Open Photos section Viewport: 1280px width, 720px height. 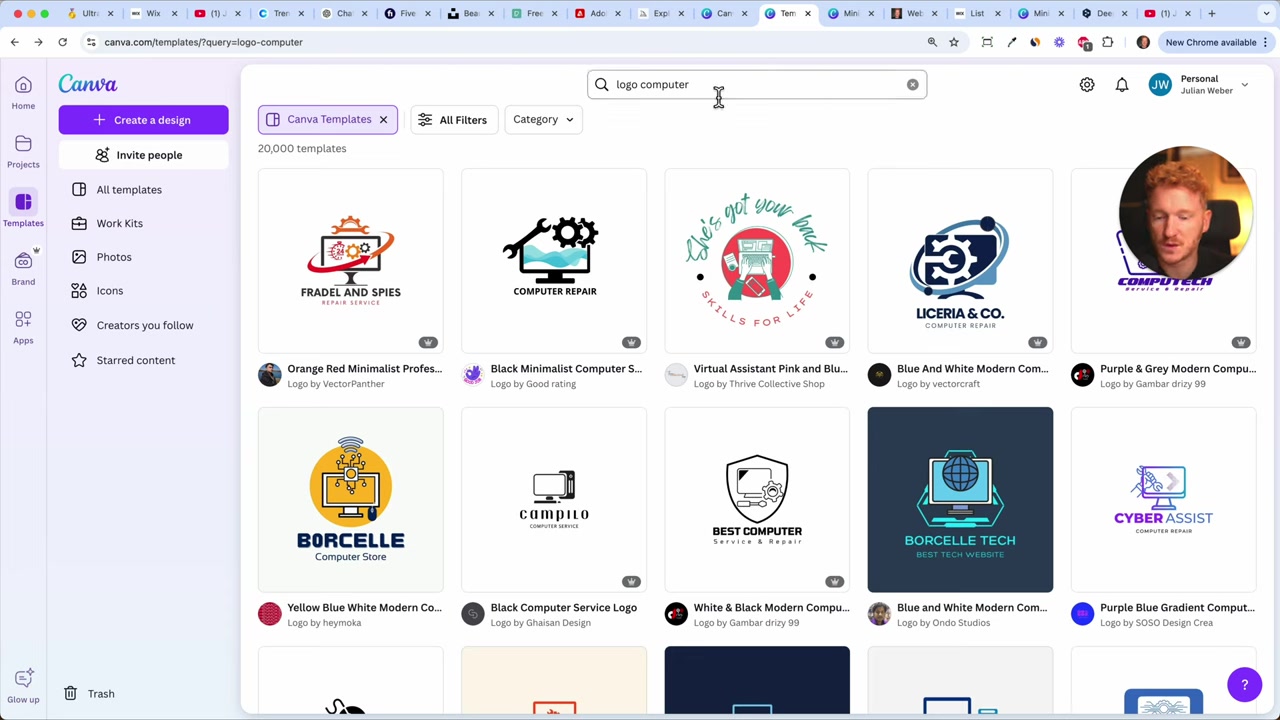pyautogui.click(x=114, y=257)
